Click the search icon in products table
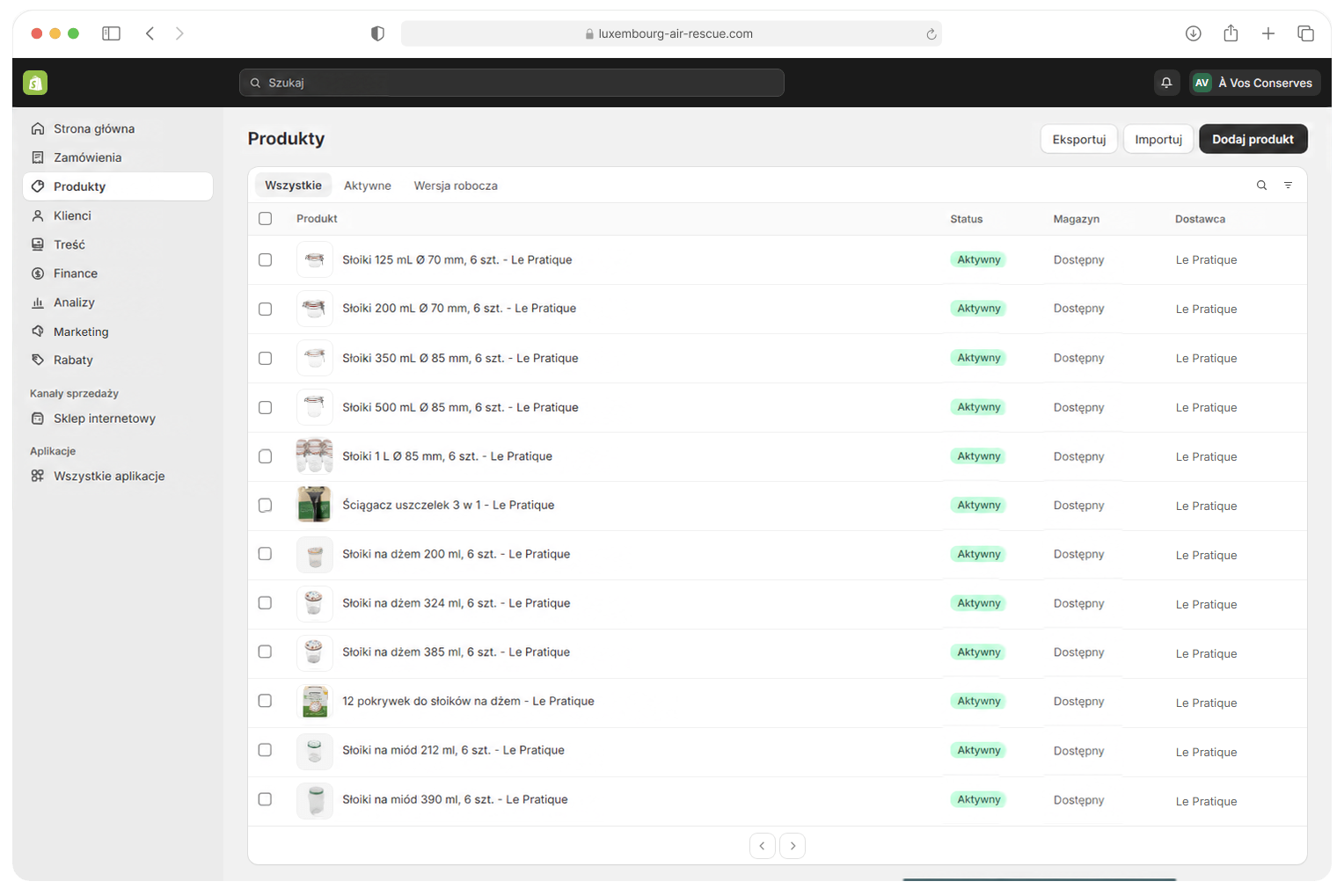The height and width of the screenshot is (896, 1344). [1261, 186]
